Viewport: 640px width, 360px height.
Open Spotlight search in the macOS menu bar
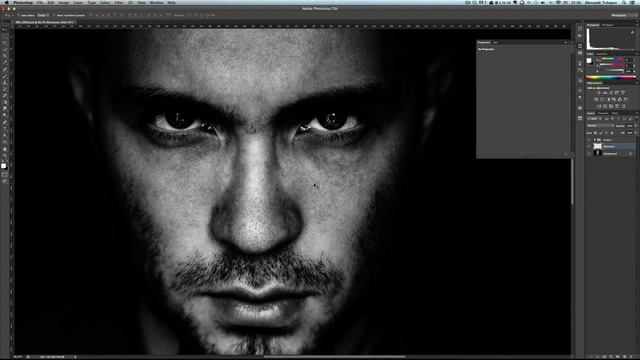pyautogui.click(x=624, y=2)
